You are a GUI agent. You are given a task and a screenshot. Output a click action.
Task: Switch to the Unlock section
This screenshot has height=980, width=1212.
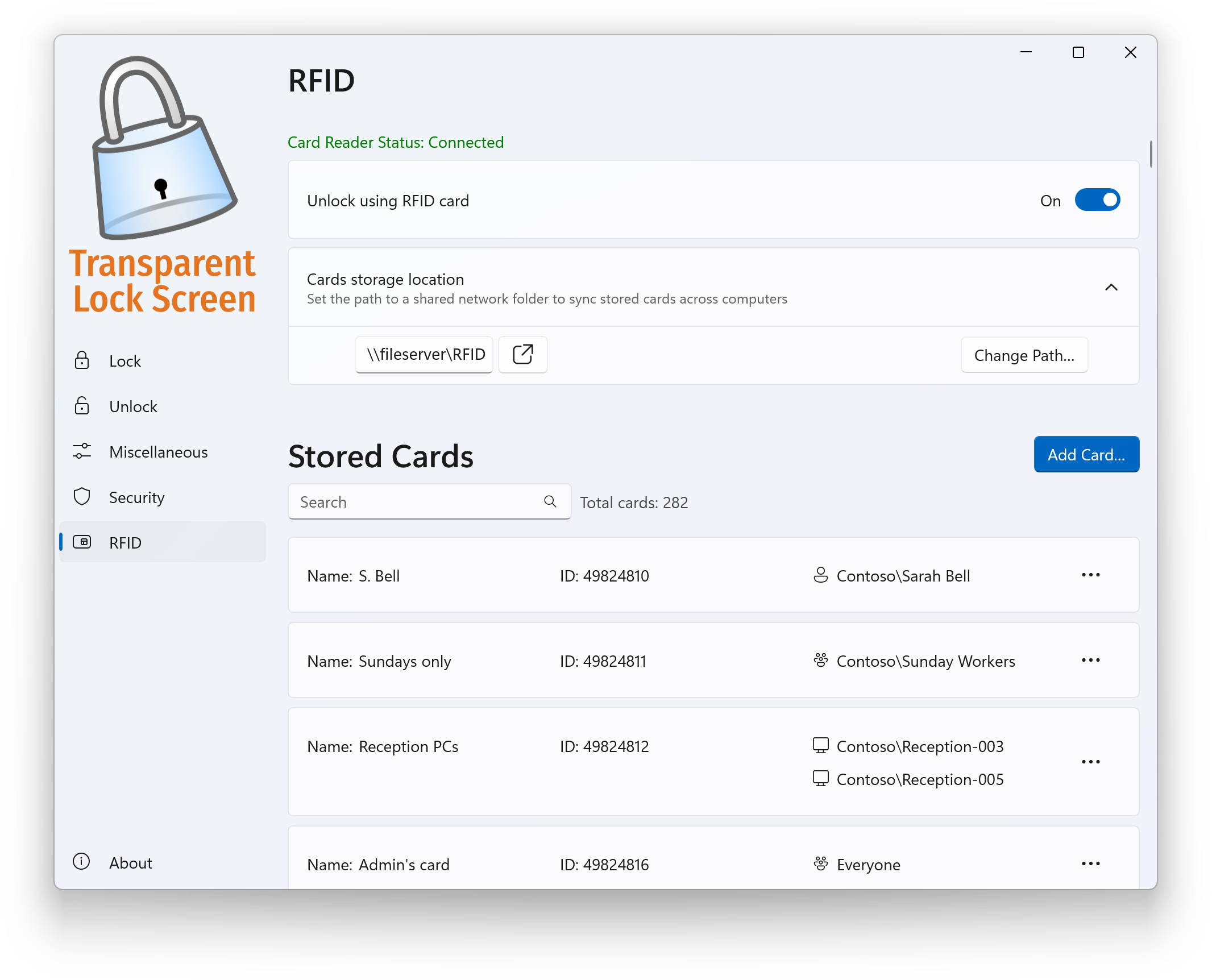point(133,406)
